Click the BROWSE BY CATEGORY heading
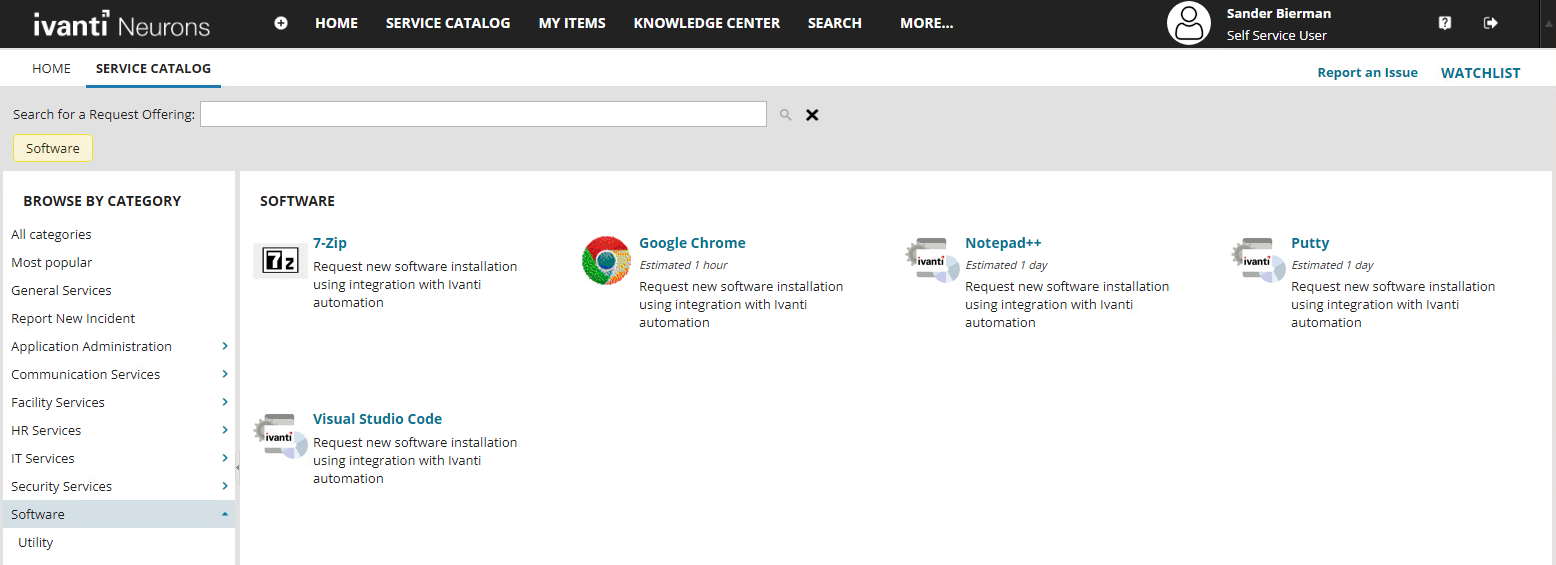 pyautogui.click(x=102, y=201)
